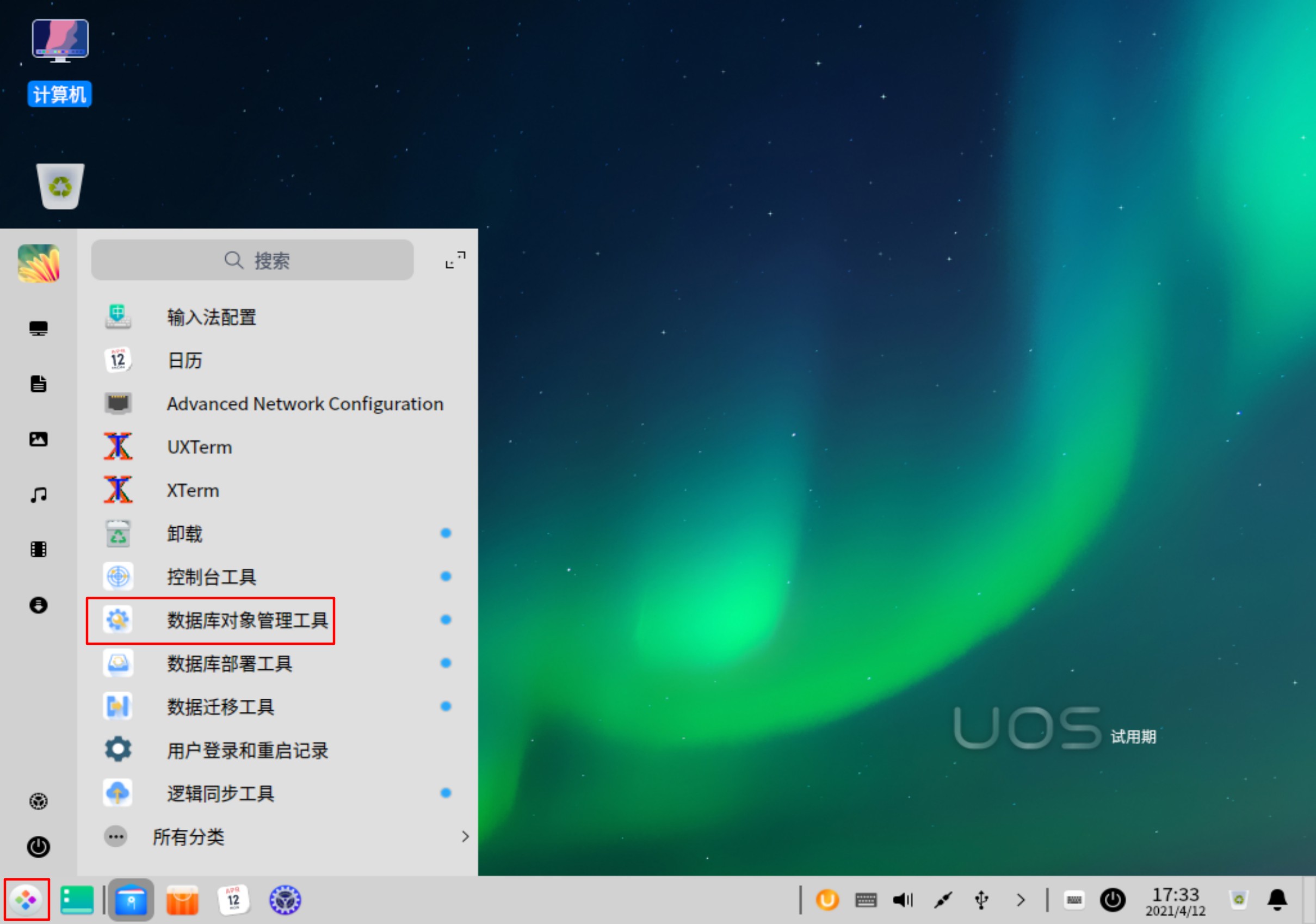
Task: Open the Pictures category sidebar icon
Action: [39, 439]
